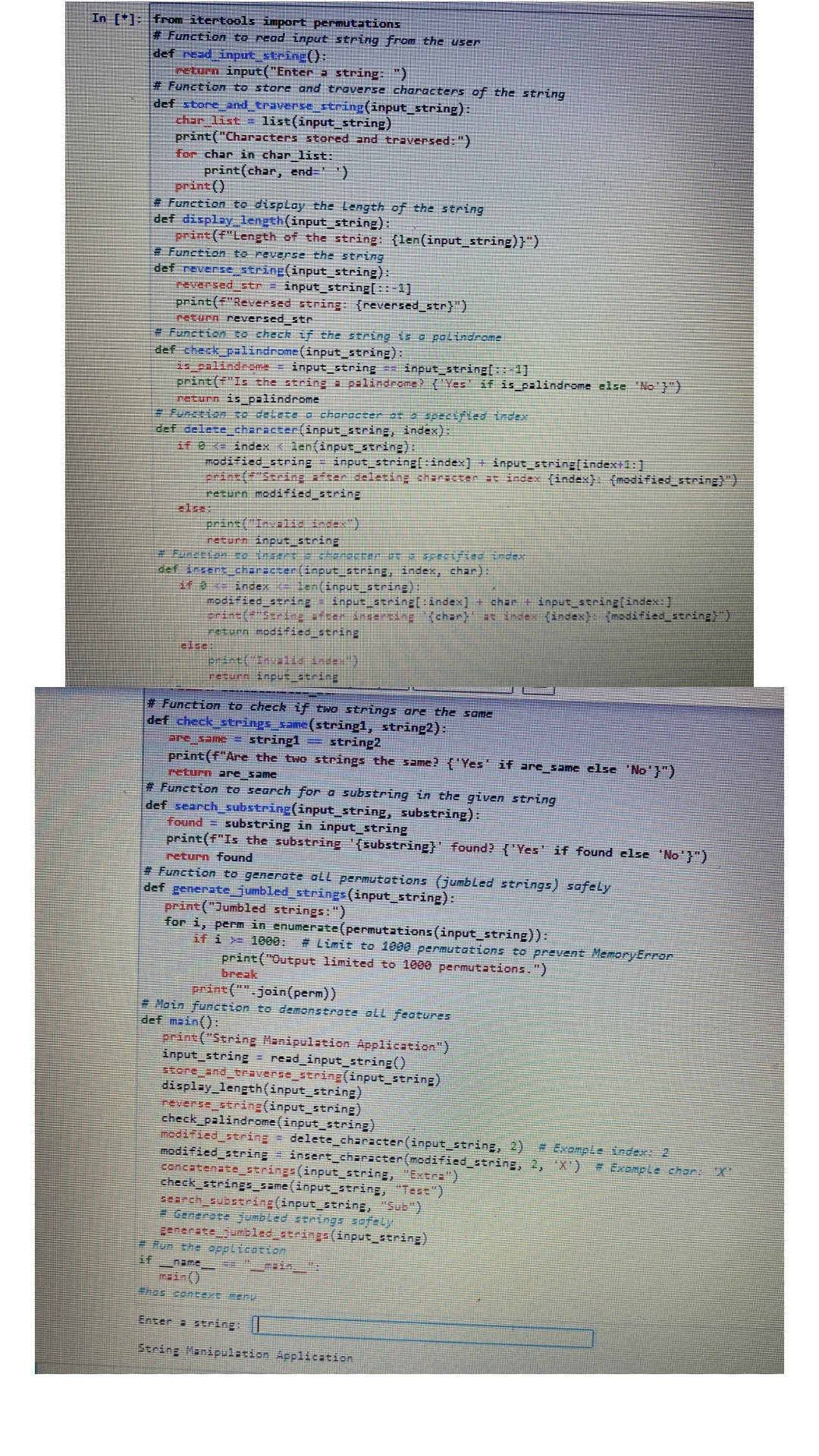Click the 'from itertools import permutations' line
This screenshot has width=819, height=1456.
point(277,22)
